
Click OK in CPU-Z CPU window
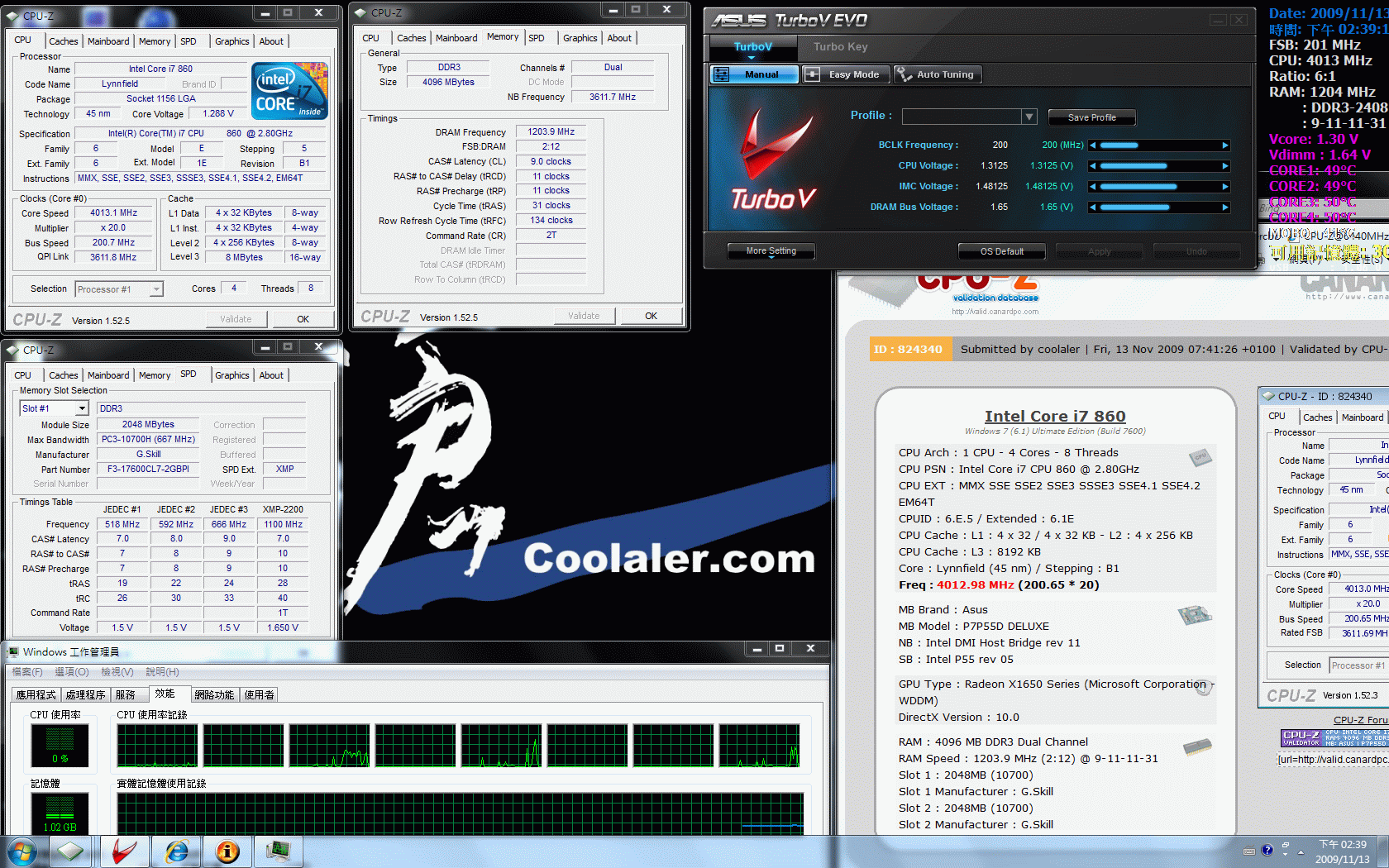coord(303,319)
